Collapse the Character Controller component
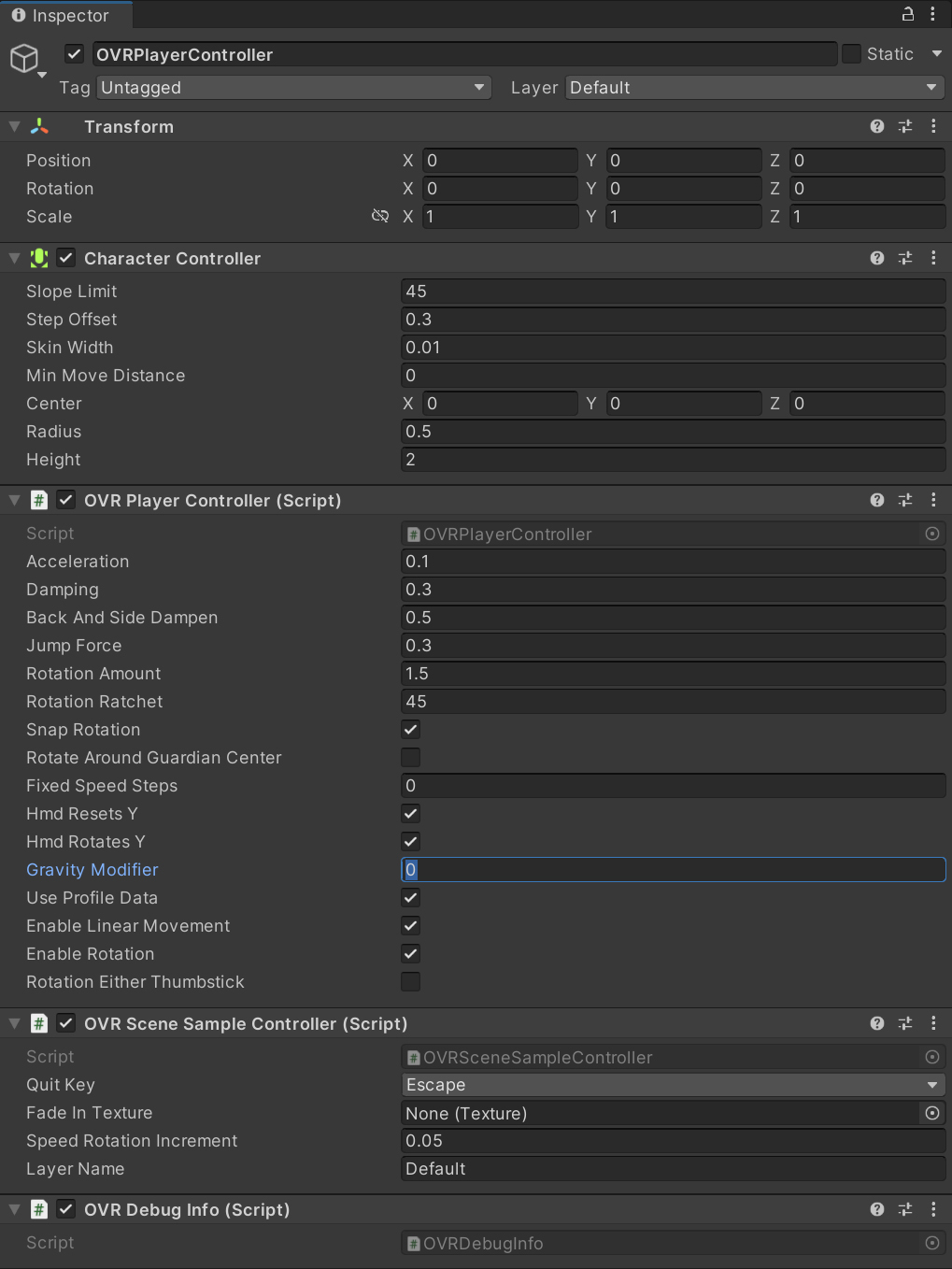 pyautogui.click(x=14, y=258)
